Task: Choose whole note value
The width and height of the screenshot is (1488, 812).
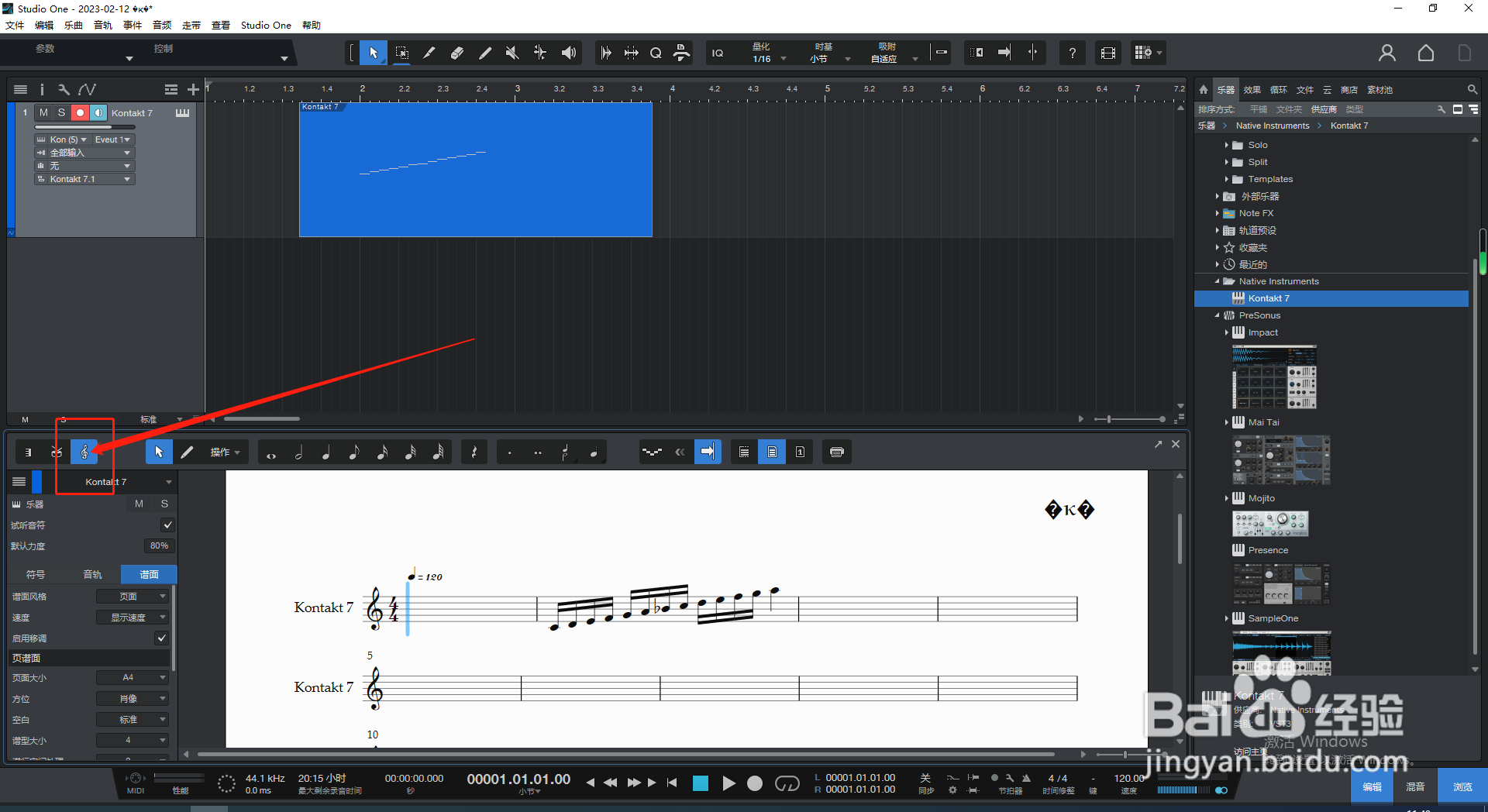Action: point(271,452)
